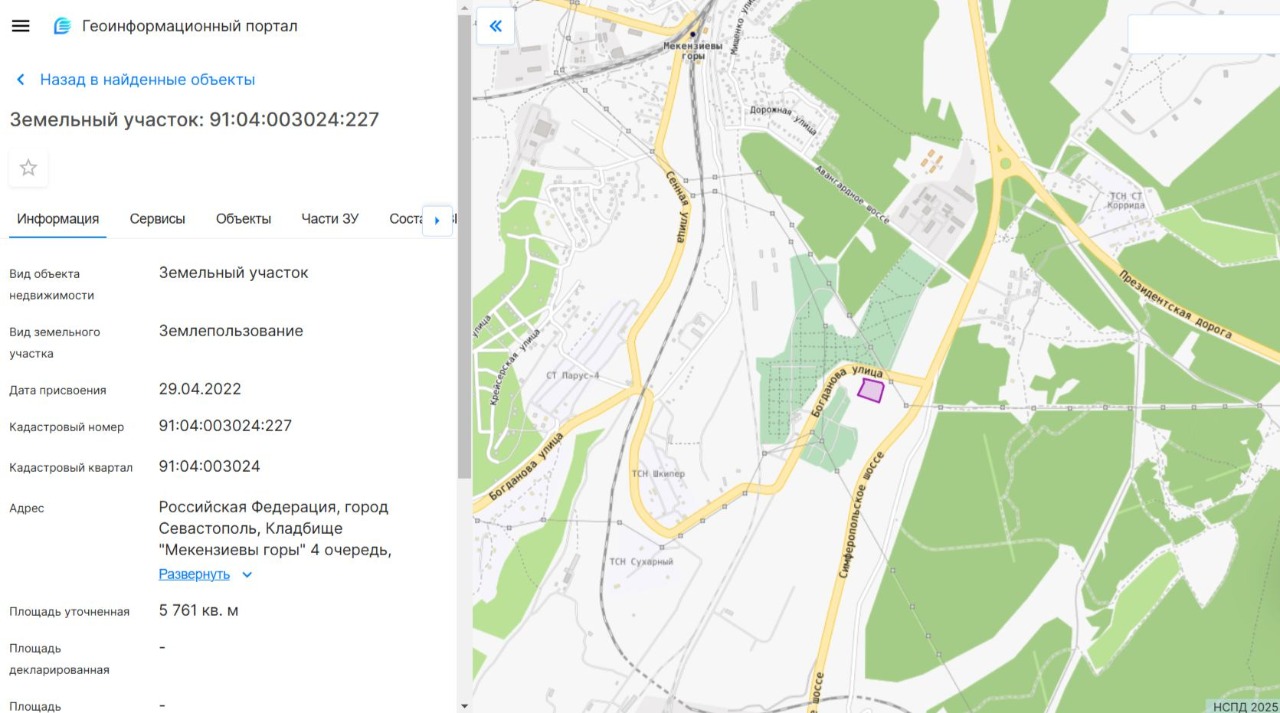Collapse the side panel with double-chevron button
Image resolution: width=1280 pixels, height=713 pixels.
[x=495, y=26]
